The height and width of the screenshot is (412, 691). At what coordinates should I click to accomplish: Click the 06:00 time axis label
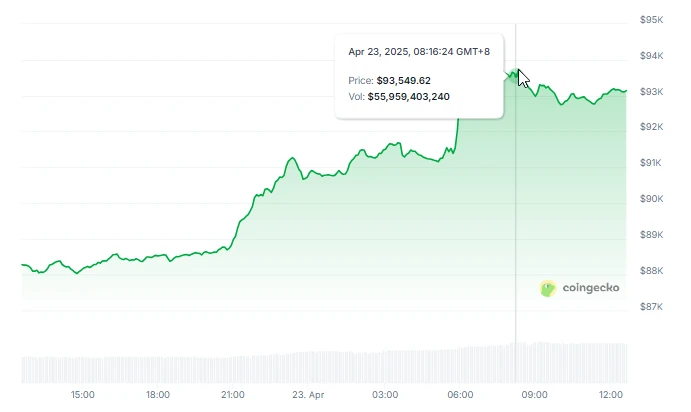point(460,394)
